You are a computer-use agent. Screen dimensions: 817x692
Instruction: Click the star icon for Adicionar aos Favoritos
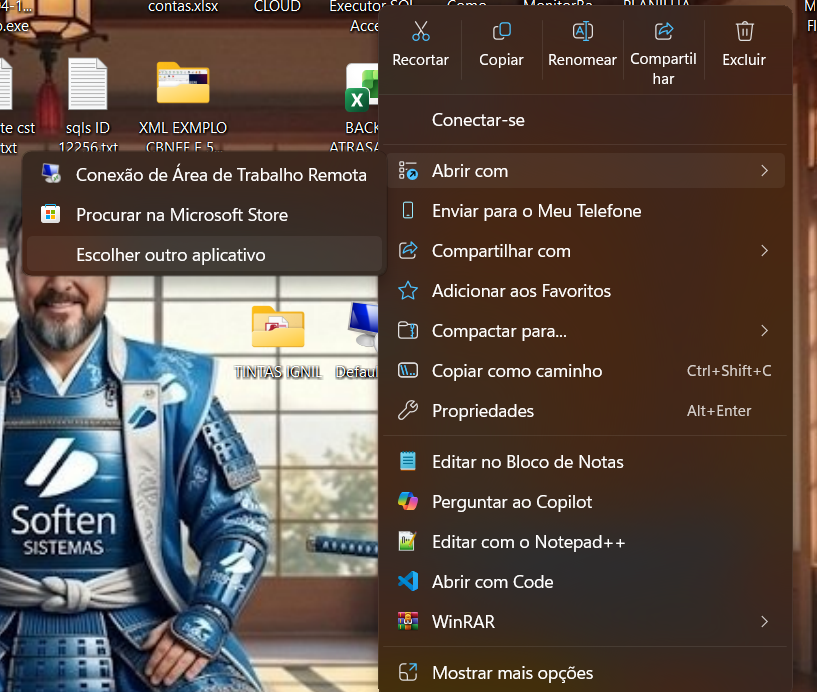408,291
